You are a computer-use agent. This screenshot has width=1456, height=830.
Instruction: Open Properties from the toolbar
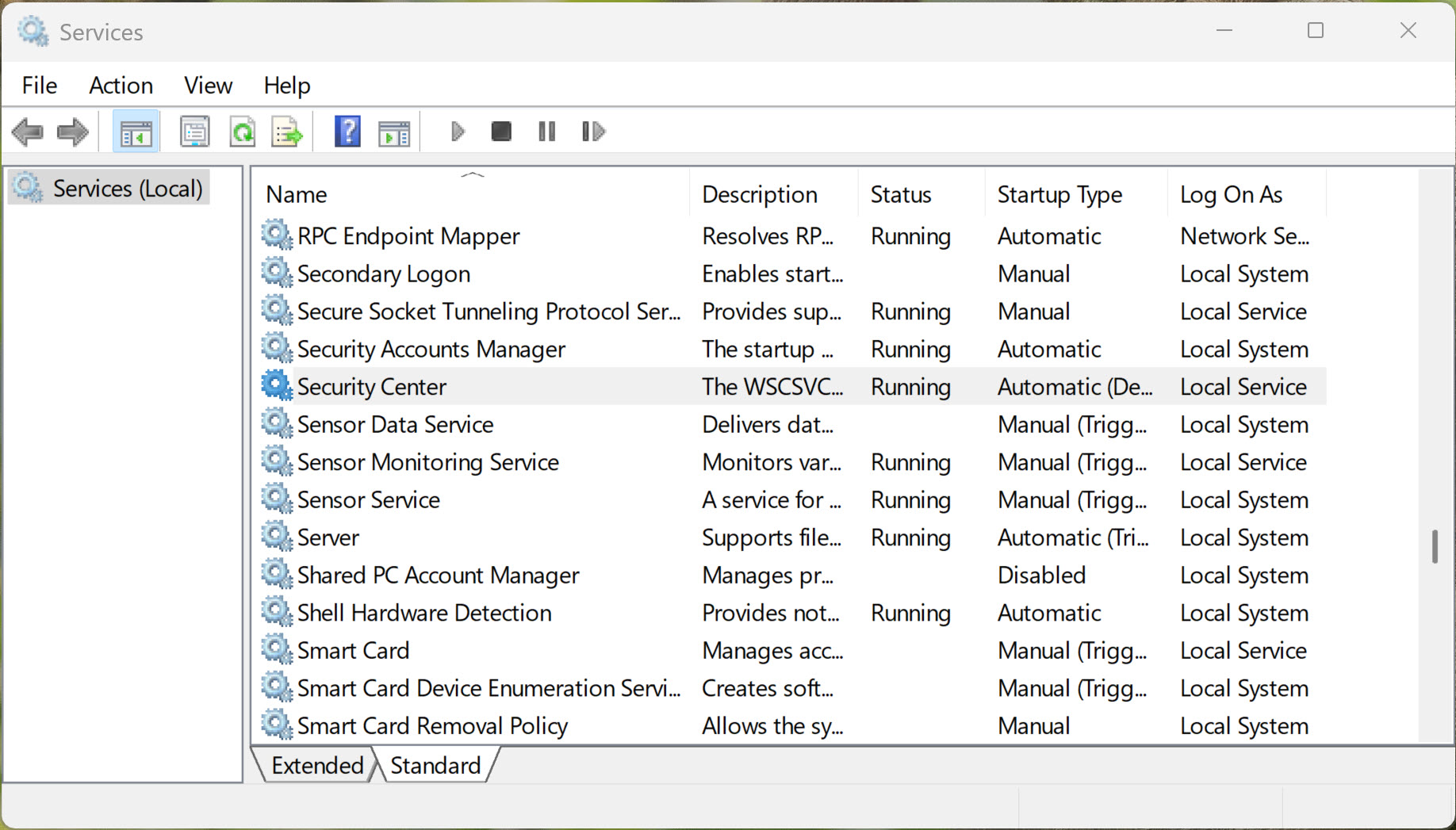pos(194,132)
